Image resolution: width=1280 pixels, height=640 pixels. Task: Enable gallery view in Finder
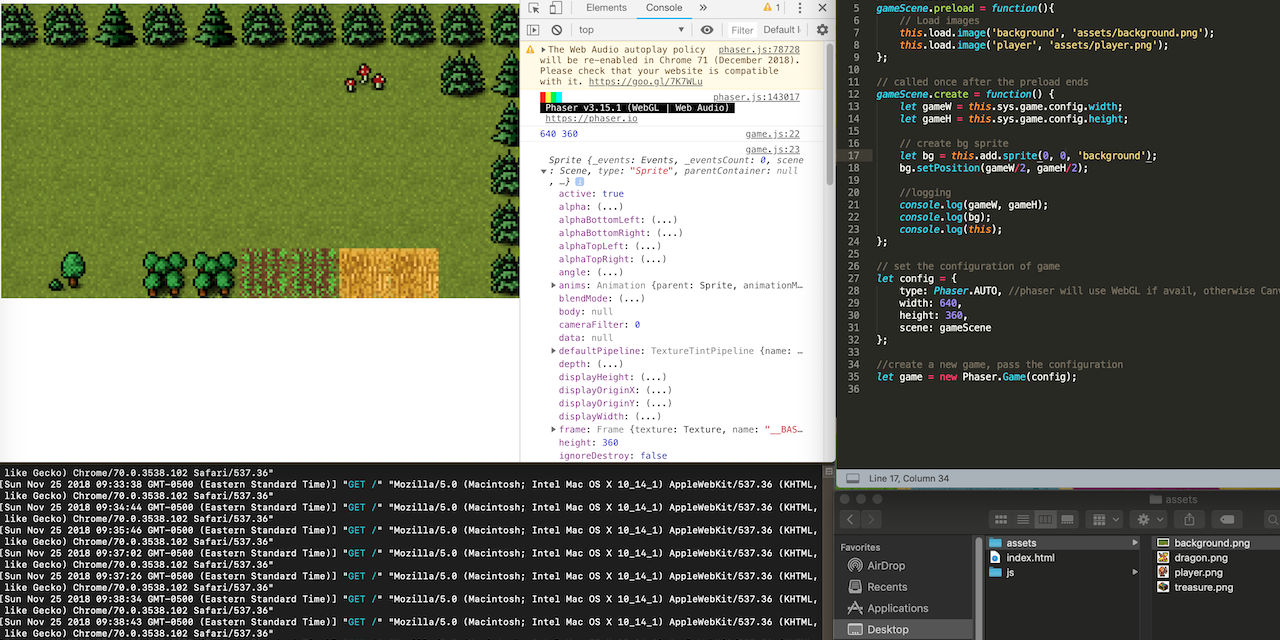pyautogui.click(x=1067, y=519)
